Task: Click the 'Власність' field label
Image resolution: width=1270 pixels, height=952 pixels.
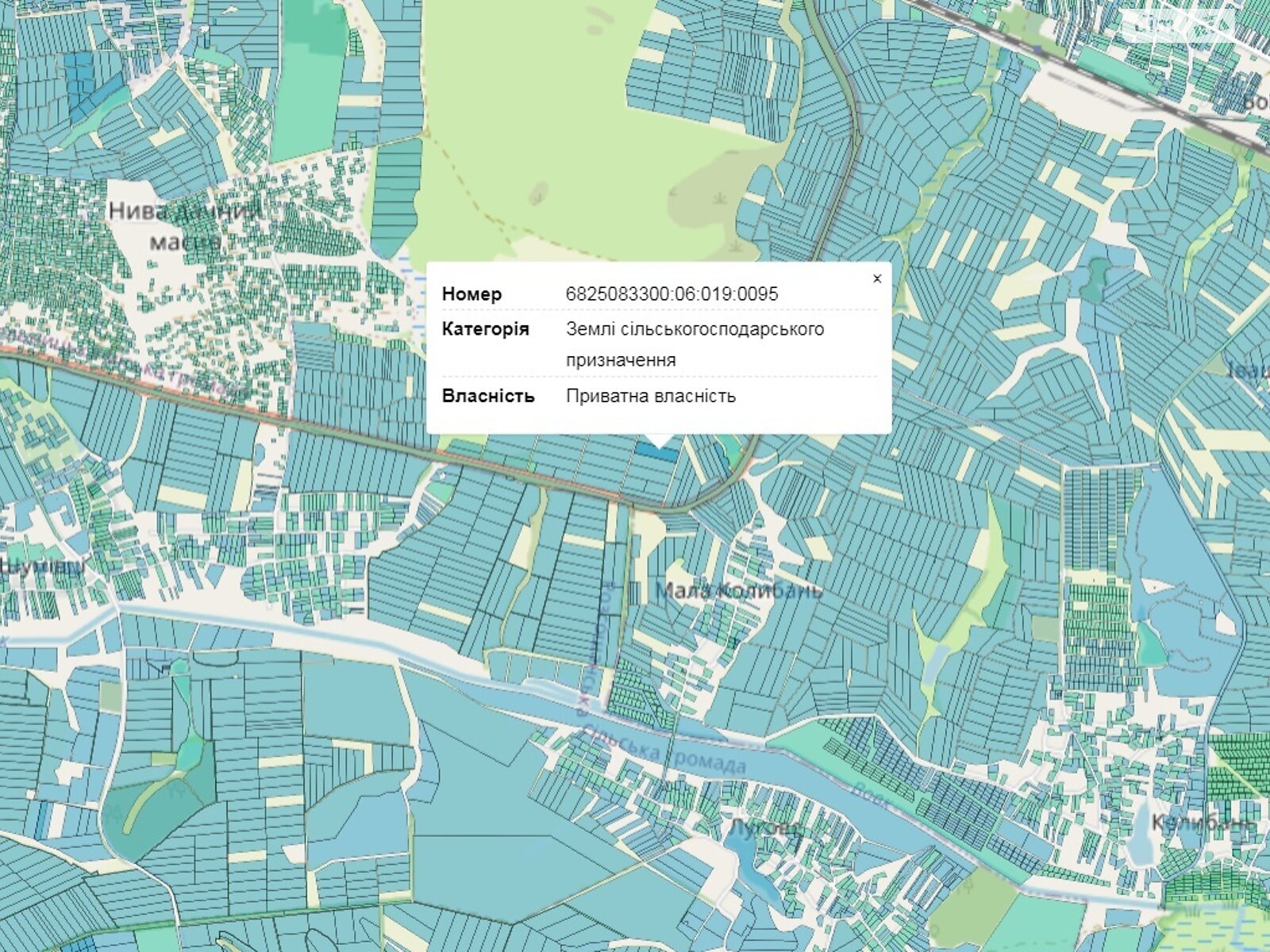Action: (487, 396)
